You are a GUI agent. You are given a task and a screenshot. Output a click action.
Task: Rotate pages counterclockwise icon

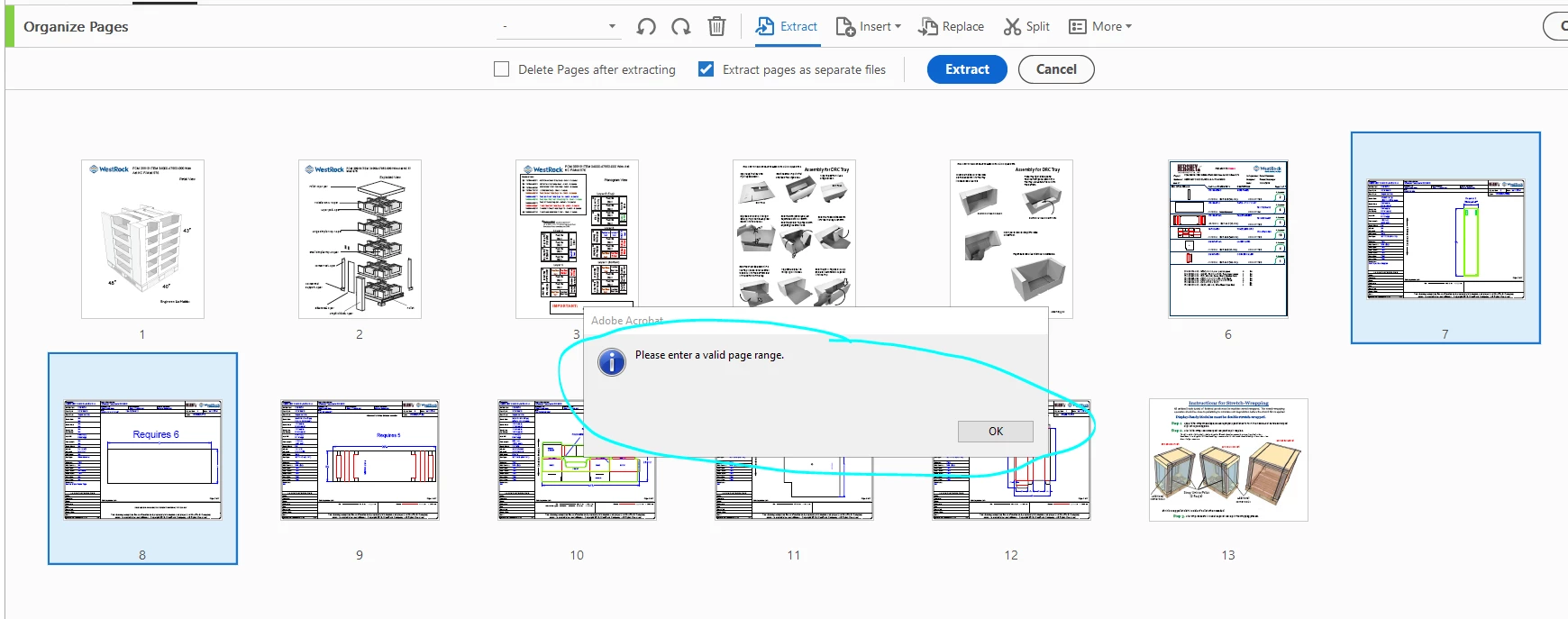[x=646, y=27]
